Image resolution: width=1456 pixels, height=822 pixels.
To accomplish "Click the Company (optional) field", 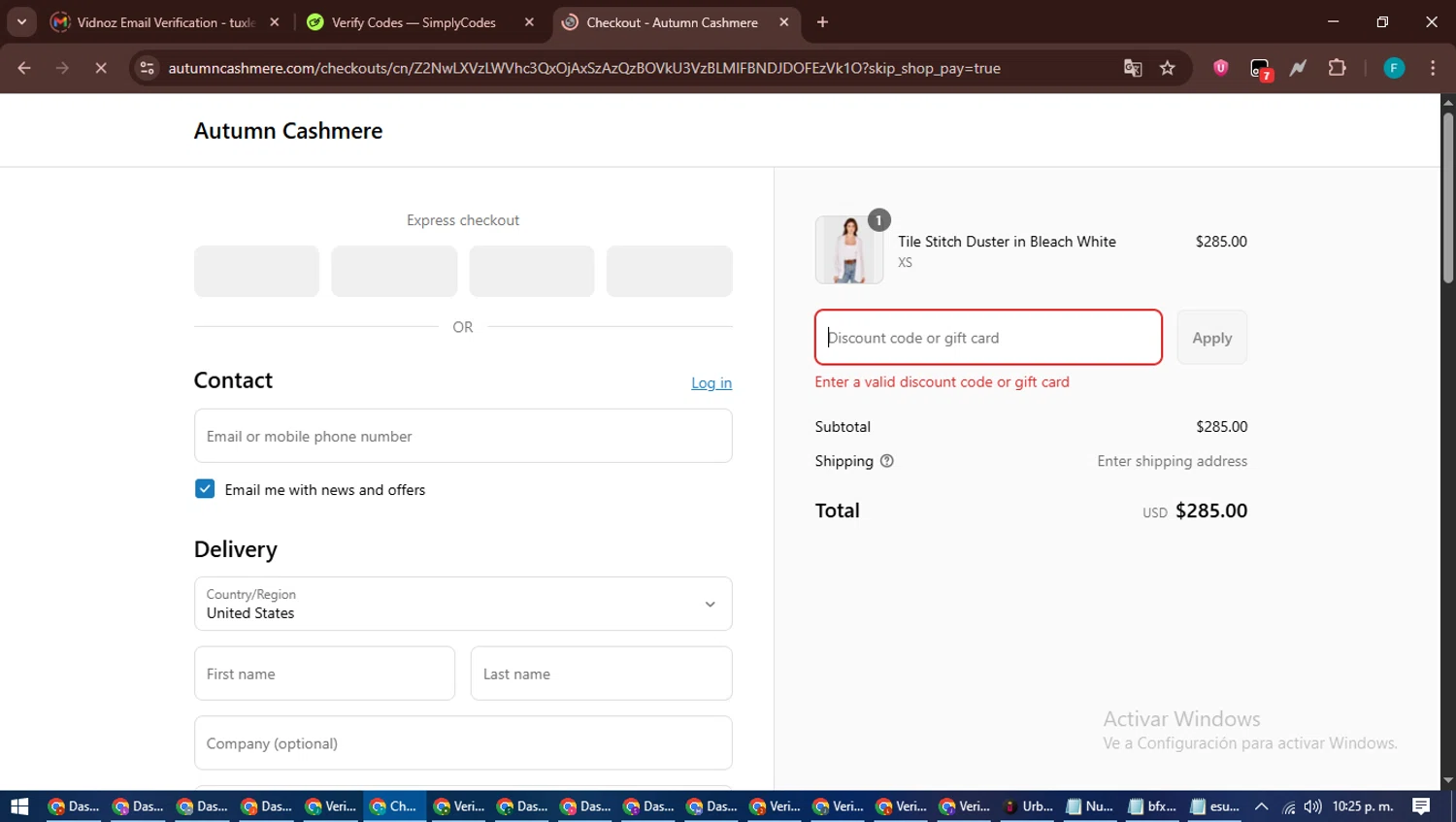I will tap(463, 743).
